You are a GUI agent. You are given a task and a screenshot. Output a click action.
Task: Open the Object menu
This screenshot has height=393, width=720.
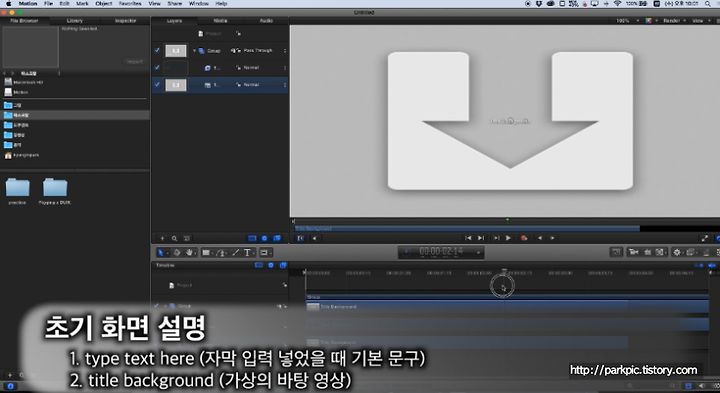[104, 3]
